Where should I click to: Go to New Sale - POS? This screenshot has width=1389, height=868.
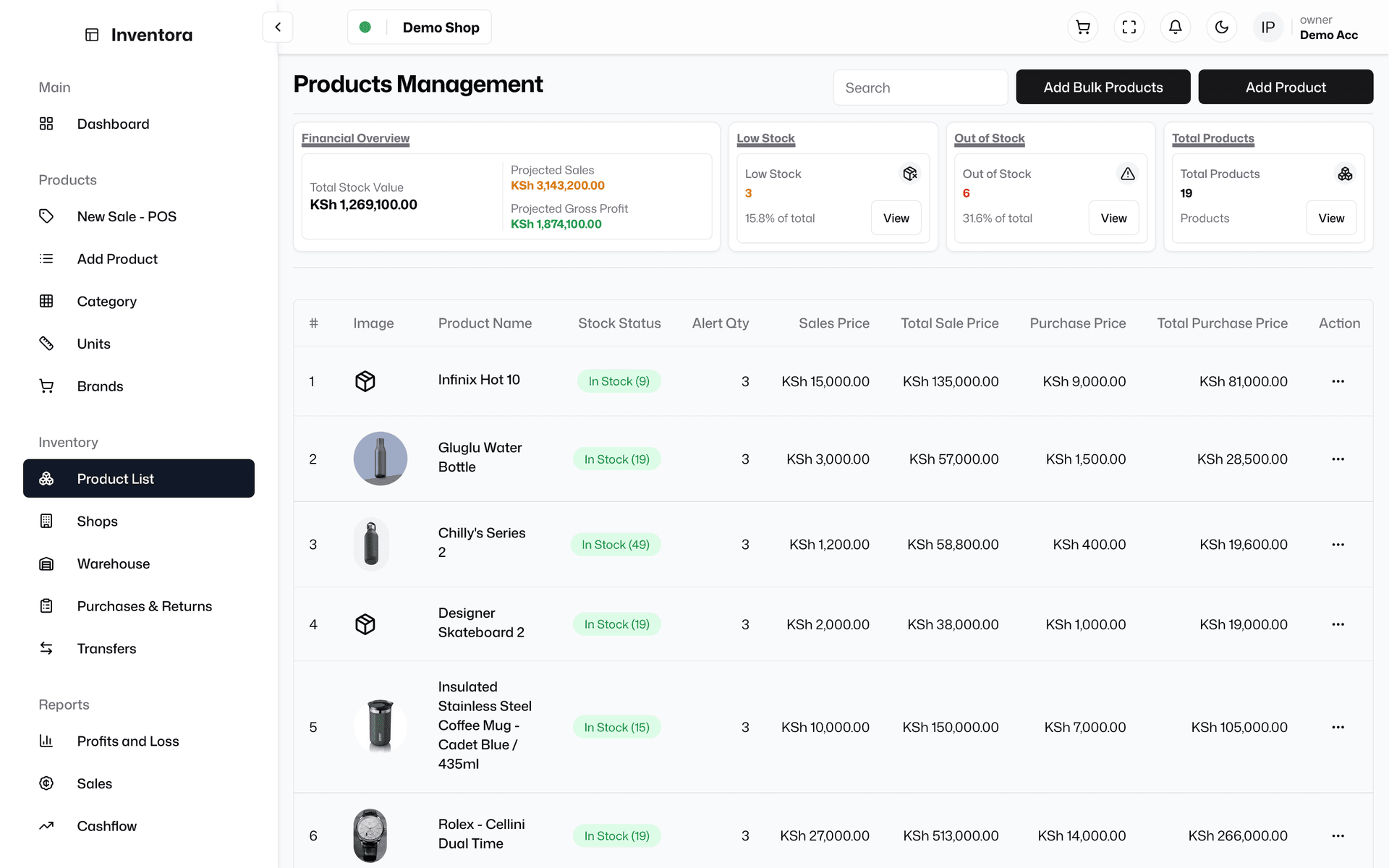[x=139, y=216]
